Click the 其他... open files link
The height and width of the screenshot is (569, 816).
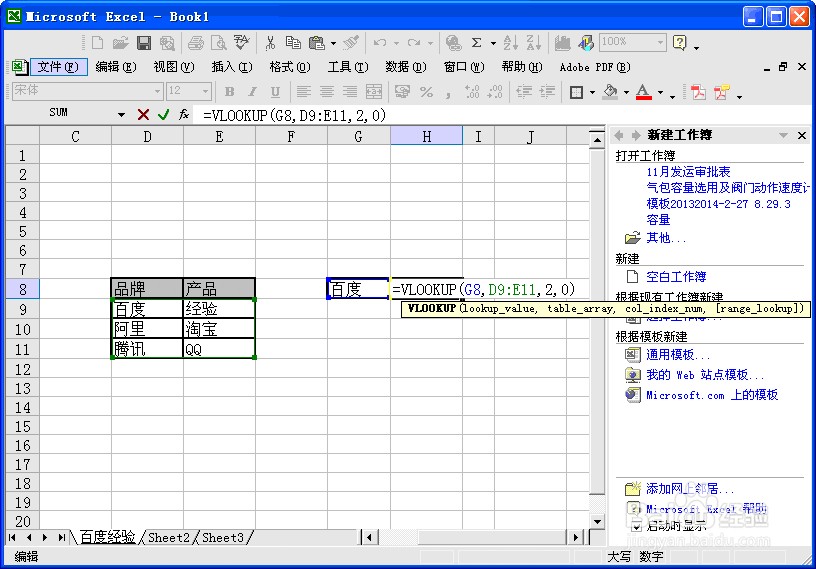point(666,238)
